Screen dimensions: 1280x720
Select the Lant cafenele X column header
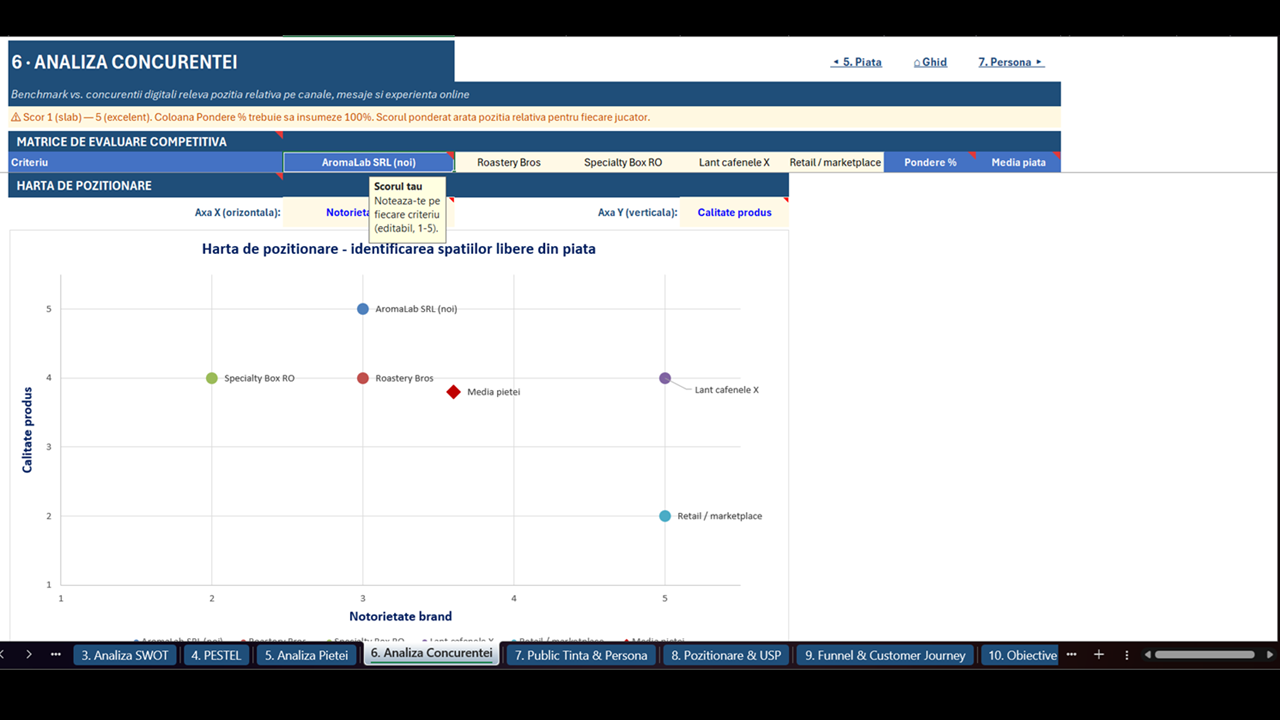point(734,162)
